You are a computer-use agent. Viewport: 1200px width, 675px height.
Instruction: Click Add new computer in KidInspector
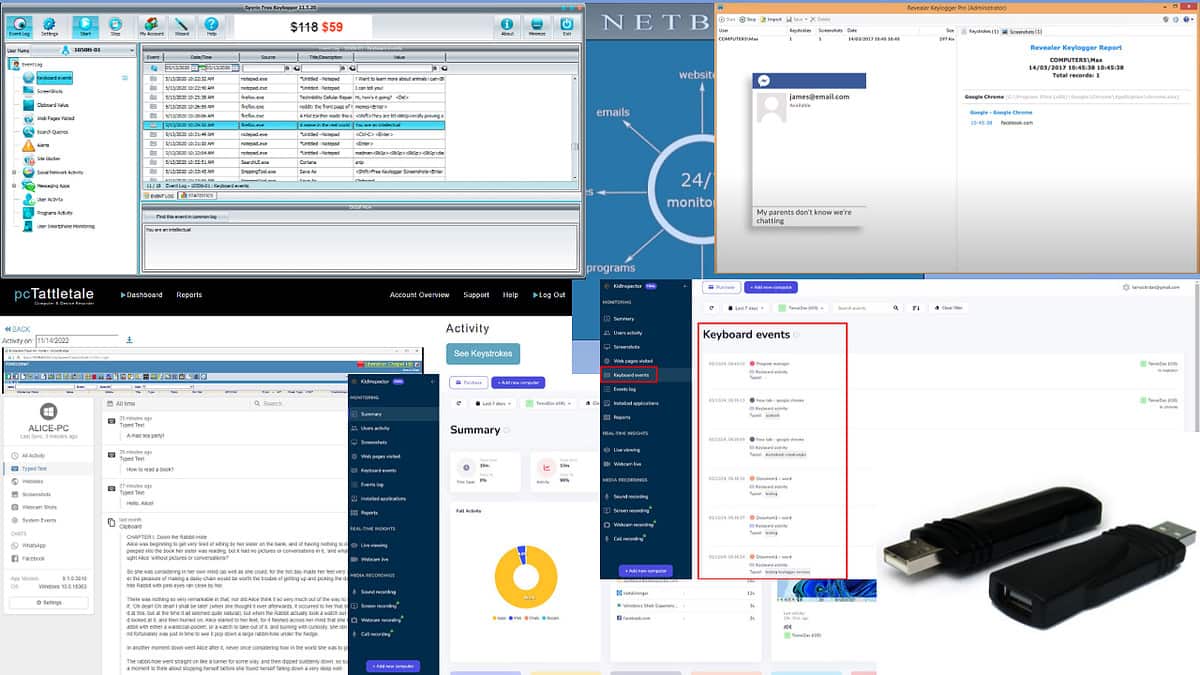[x=392, y=665]
